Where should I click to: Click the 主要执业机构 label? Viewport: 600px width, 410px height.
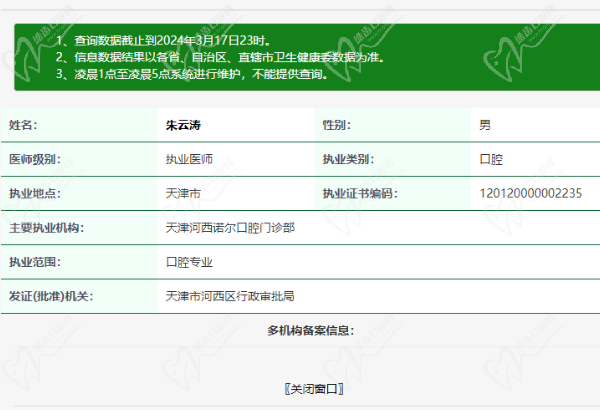click(x=47, y=228)
